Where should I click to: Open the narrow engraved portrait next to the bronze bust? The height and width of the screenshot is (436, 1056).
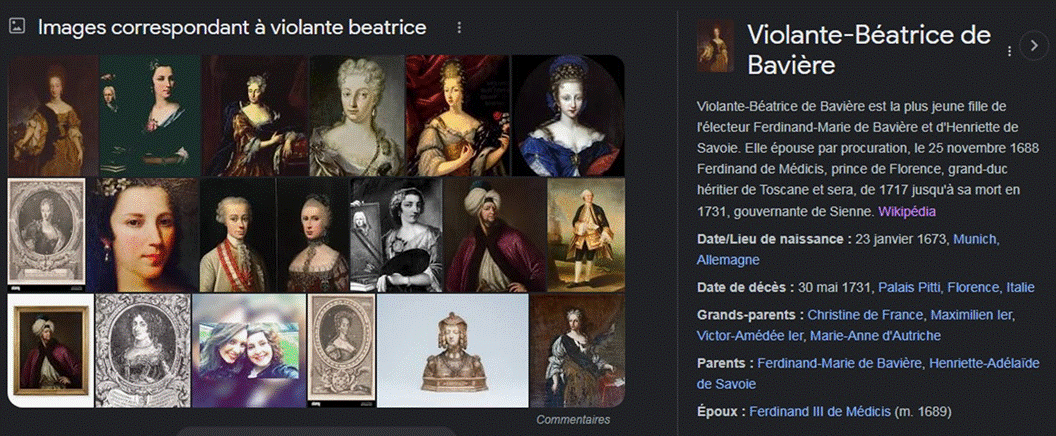(341, 350)
